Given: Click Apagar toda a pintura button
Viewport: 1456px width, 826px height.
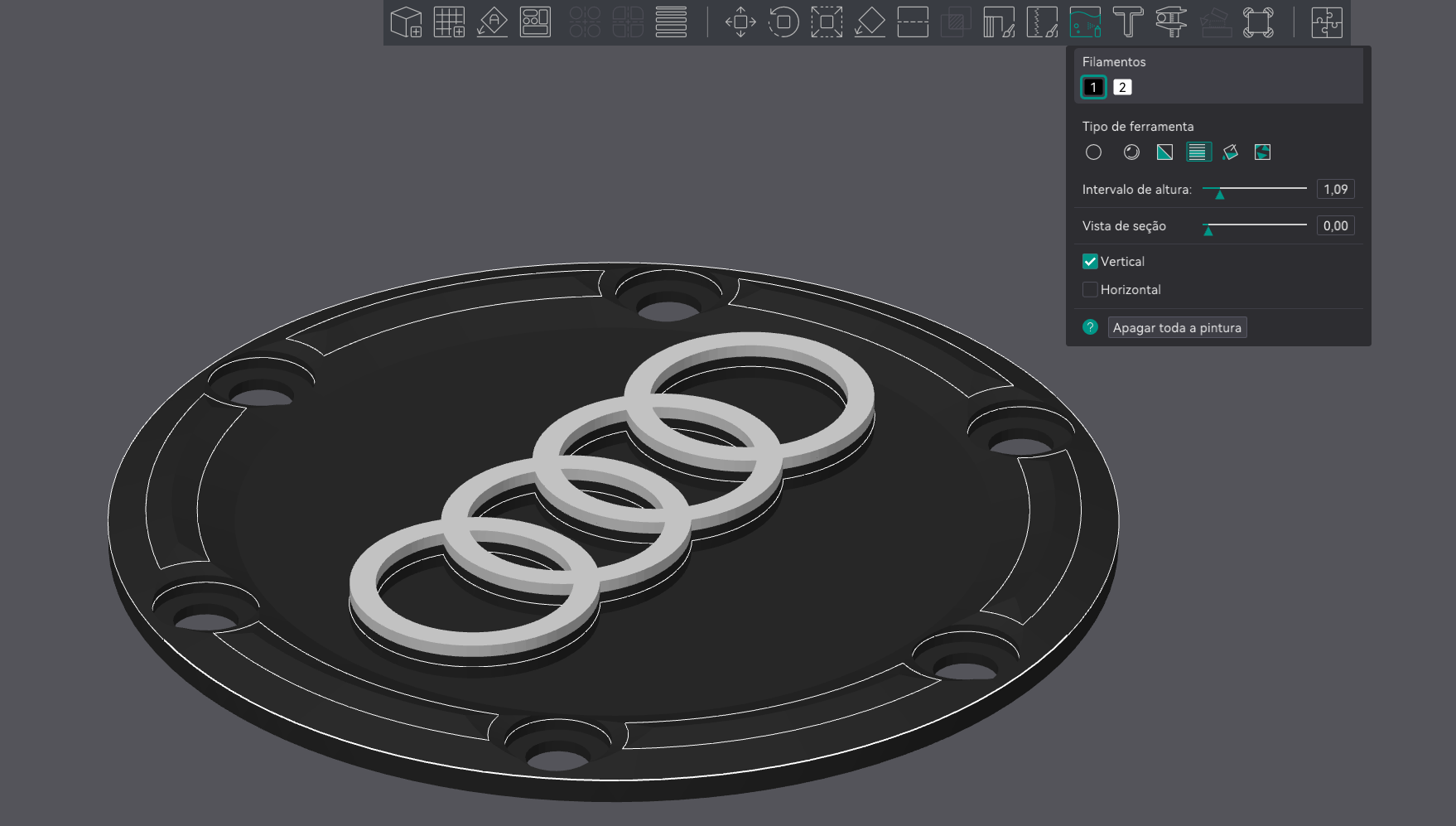Looking at the screenshot, I should [1177, 328].
